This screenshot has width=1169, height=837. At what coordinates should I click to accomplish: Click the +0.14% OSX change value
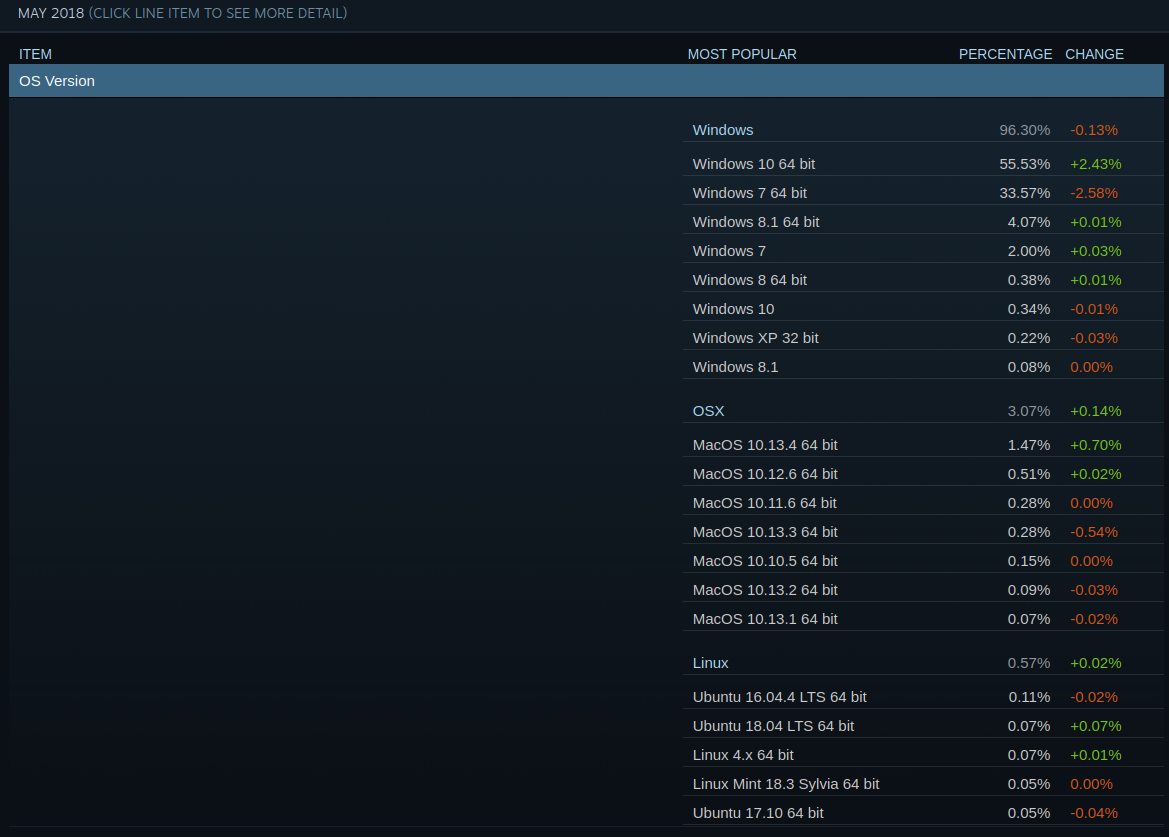click(x=1095, y=411)
